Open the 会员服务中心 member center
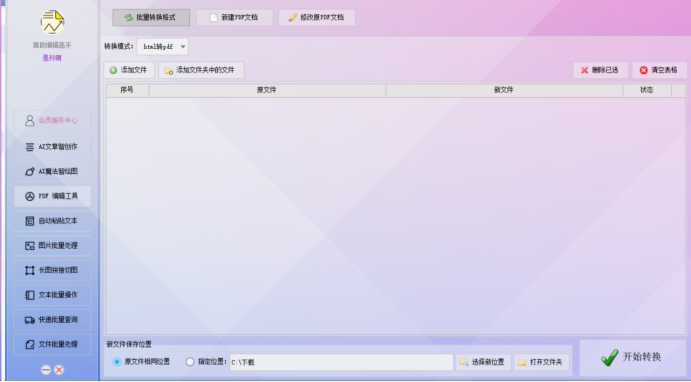This screenshot has width=691, height=382. 52,121
